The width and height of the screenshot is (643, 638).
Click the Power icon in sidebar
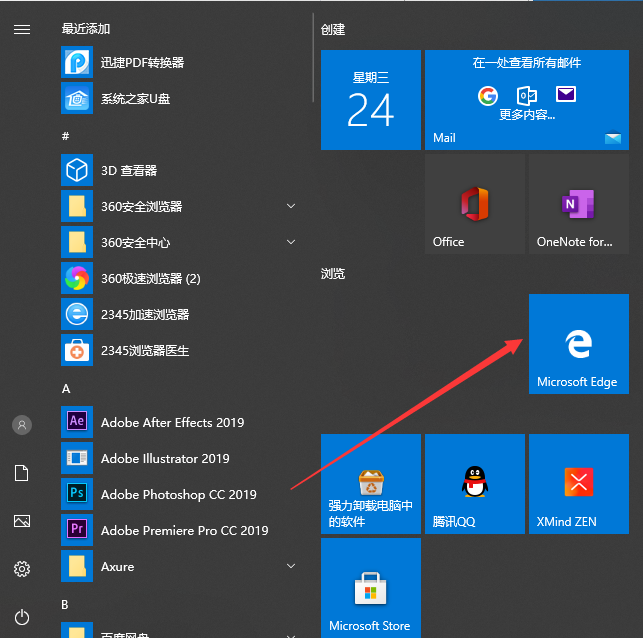point(22,617)
